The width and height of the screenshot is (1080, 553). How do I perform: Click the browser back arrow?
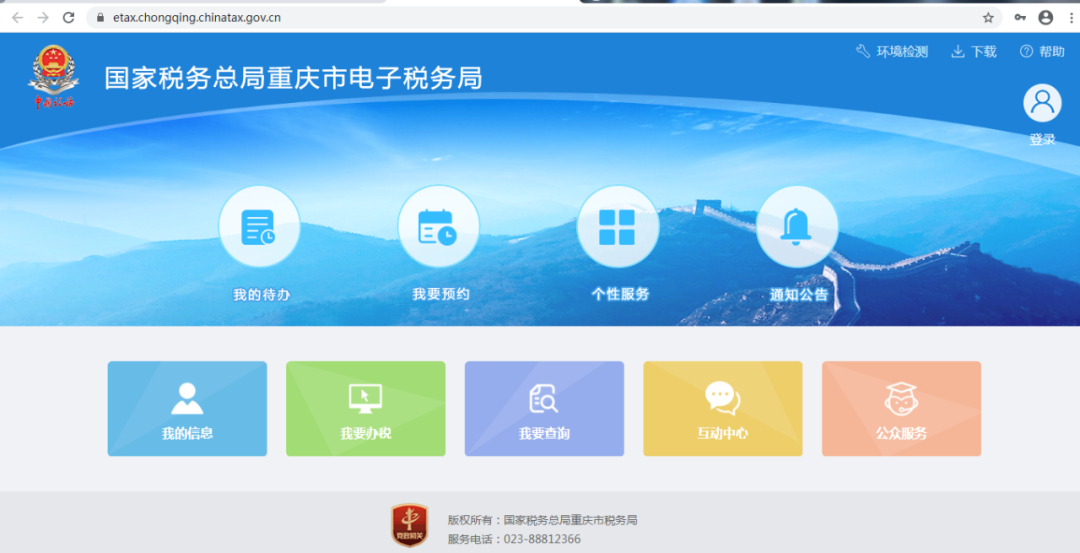(18, 18)
